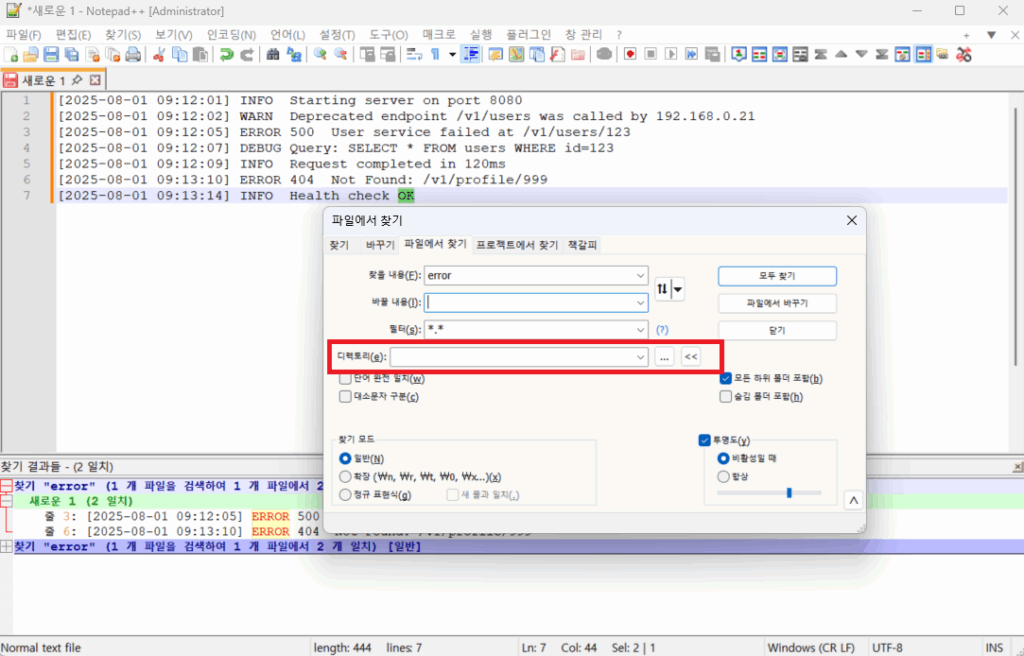Viewport: 1024px width, 656px height.
Task: Open the 필터 combo box dropdown
Action: (640, 329)
